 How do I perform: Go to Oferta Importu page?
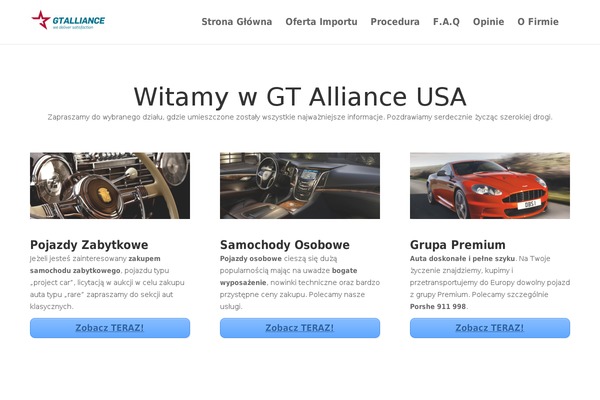[321, 22]
